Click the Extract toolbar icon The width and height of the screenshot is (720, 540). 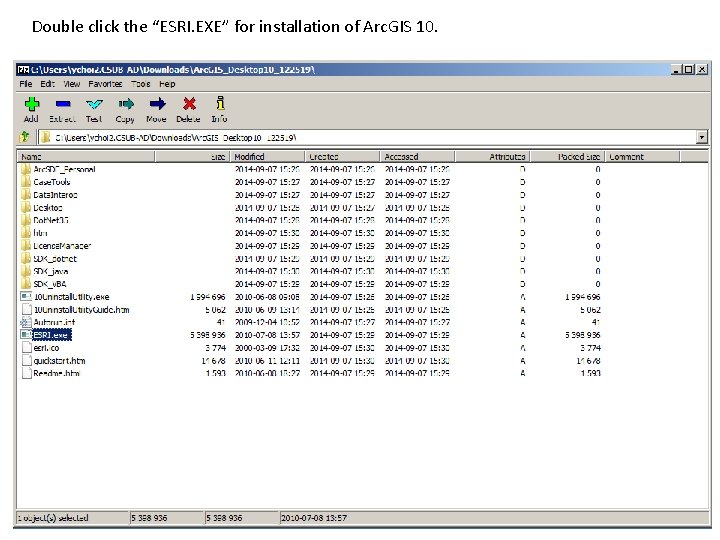click(63, 104)
